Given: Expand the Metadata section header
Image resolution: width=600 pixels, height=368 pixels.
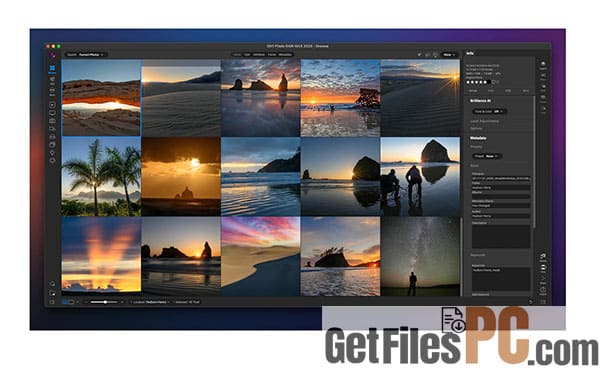Looking at the screenshot, I should [x=478, y=138].
